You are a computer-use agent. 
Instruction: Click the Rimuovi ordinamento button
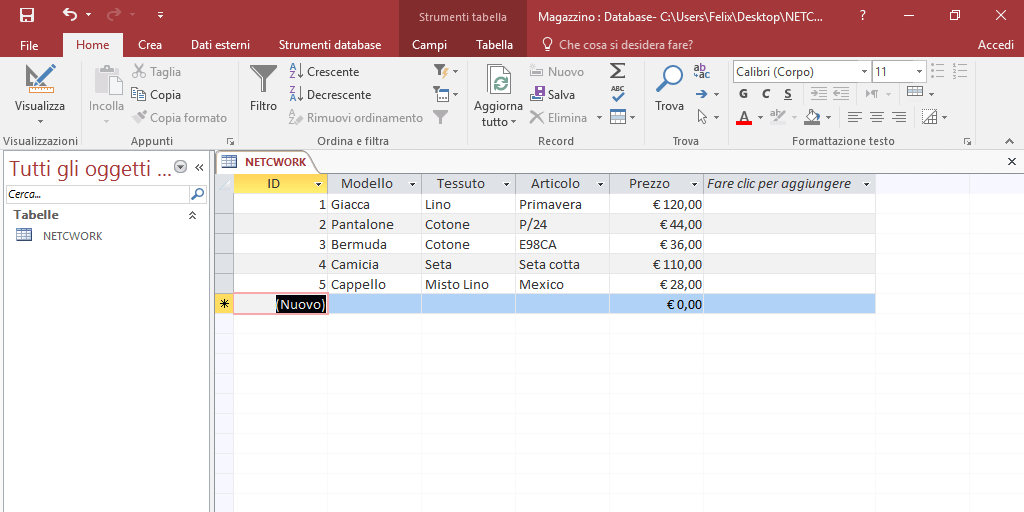(356, 118)
